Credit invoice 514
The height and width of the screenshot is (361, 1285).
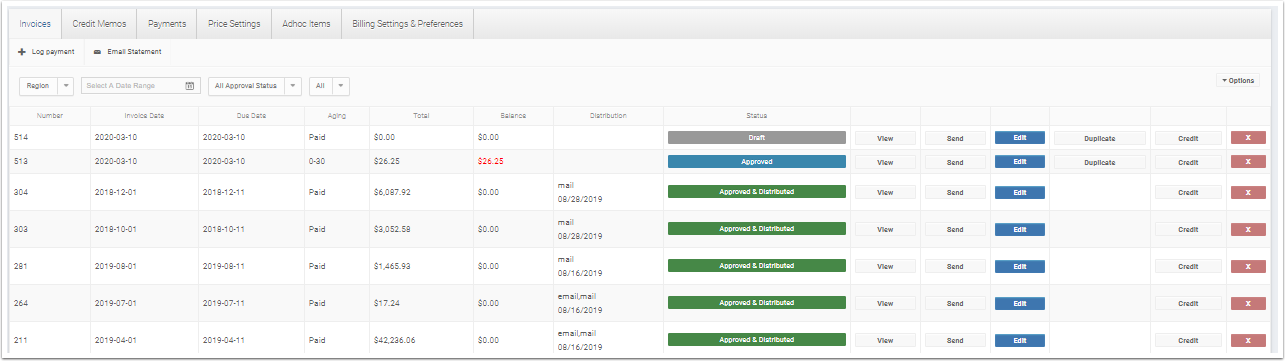[x=1188, y=138]
